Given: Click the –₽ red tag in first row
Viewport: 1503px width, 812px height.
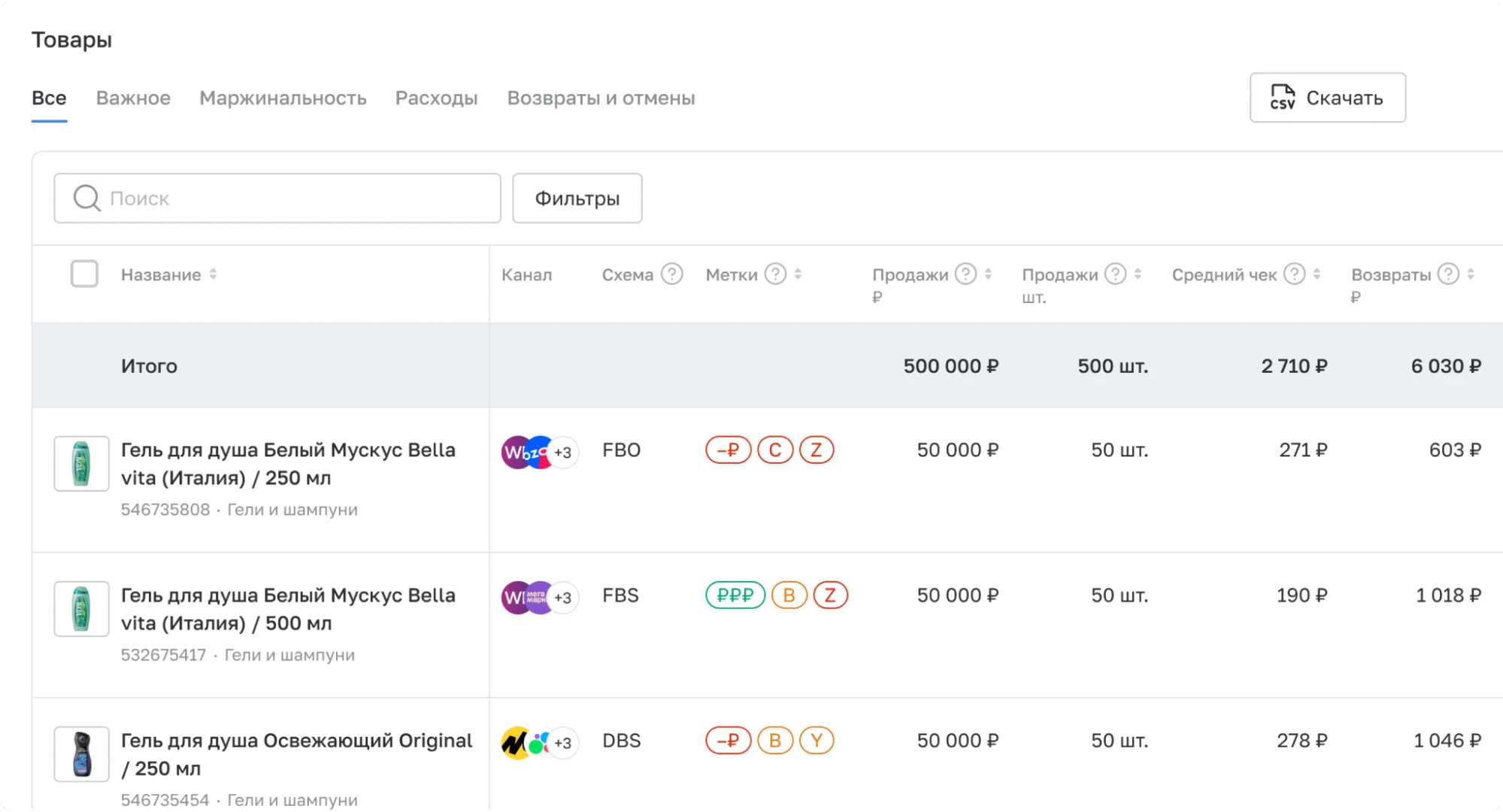Looking at the screenshot, I should pos(728,450).
